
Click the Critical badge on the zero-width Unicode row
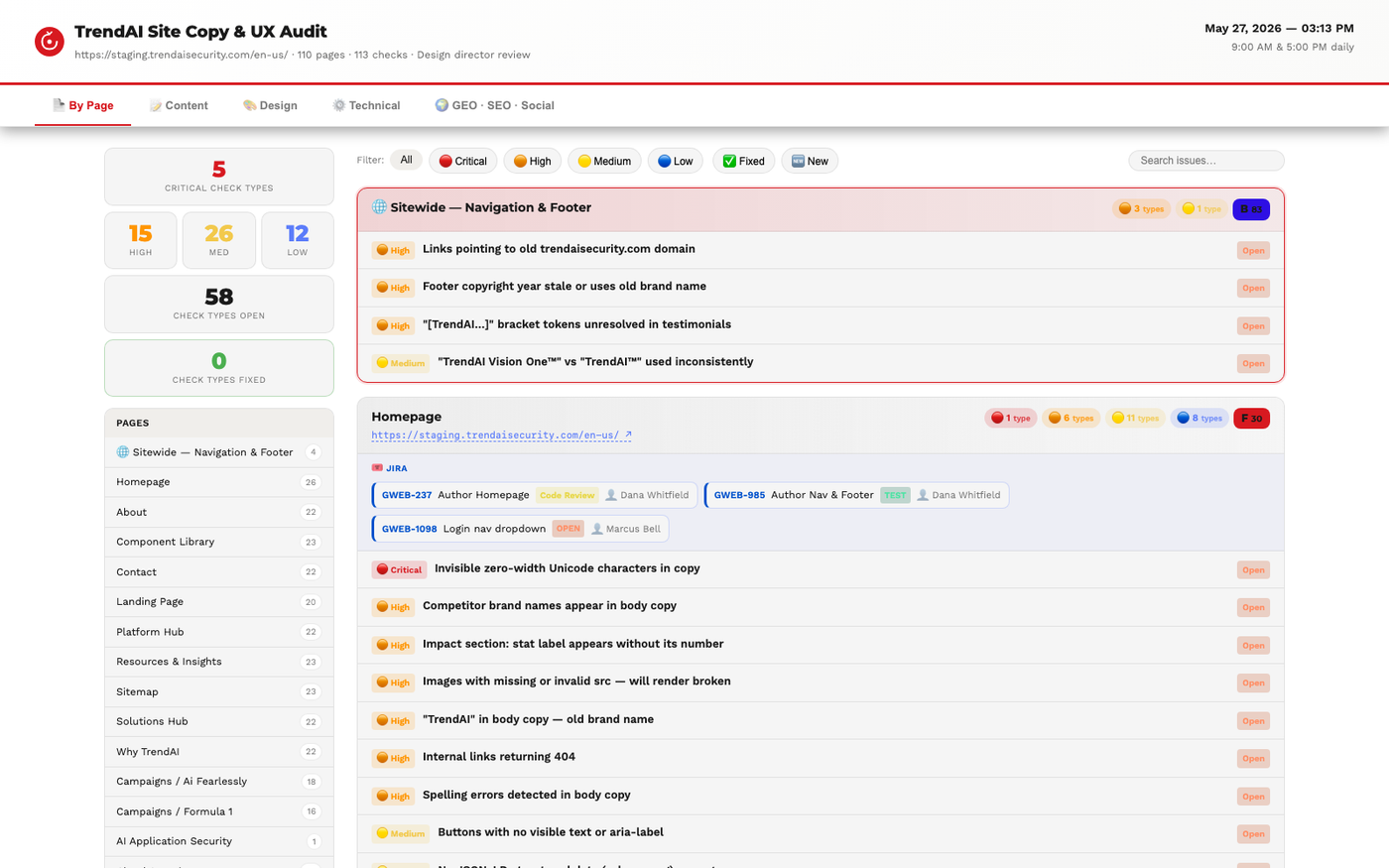399,569
